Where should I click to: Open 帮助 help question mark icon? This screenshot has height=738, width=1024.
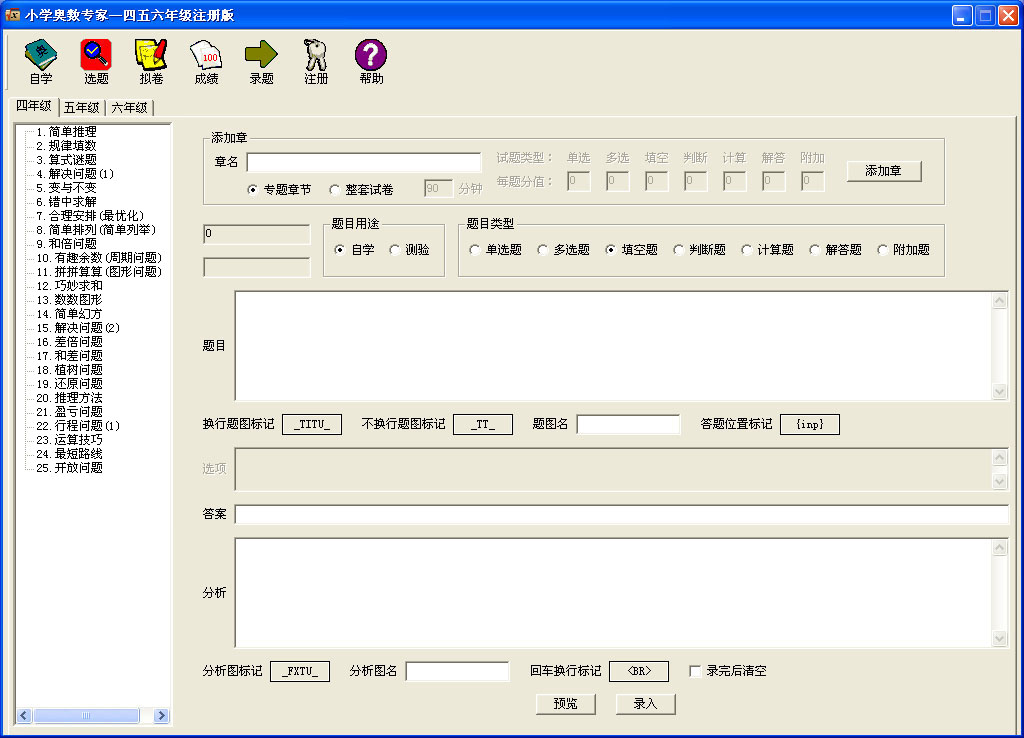tap(371, 62)
